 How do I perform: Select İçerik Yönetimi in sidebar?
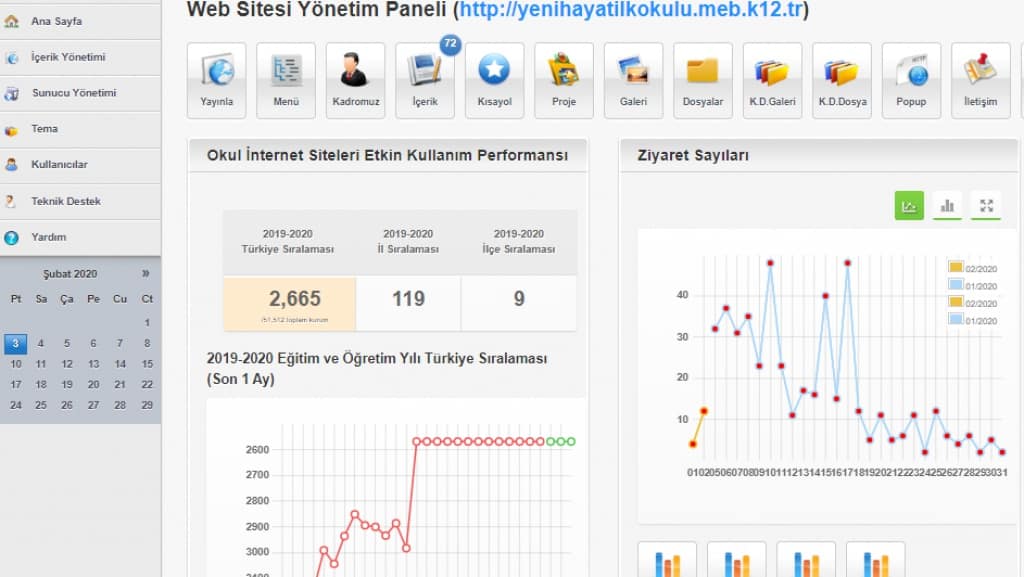[68, 57]
